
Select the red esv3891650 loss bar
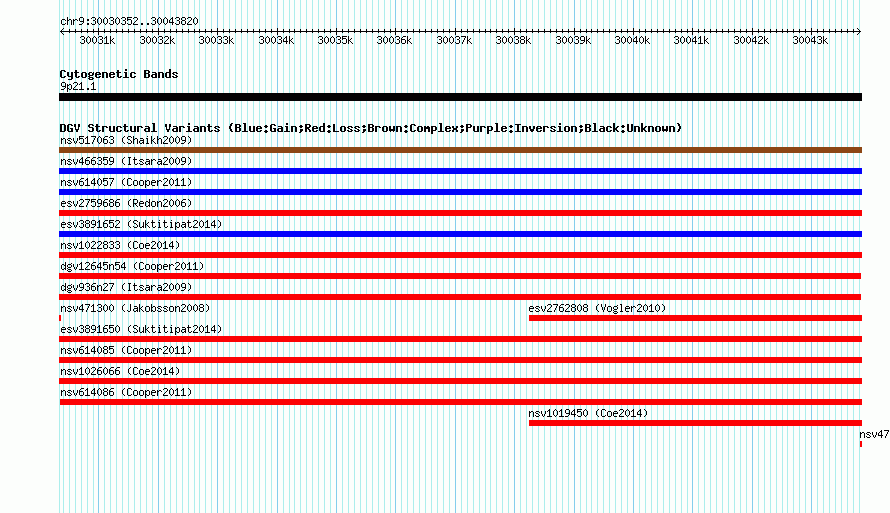coord(460,339)
